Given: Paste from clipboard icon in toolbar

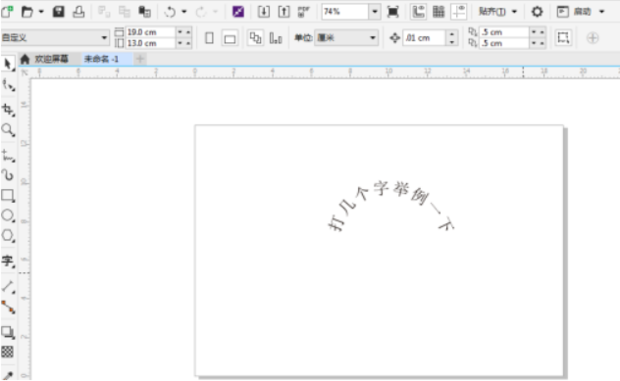Looking at the screenshot, I should (144, 12).
